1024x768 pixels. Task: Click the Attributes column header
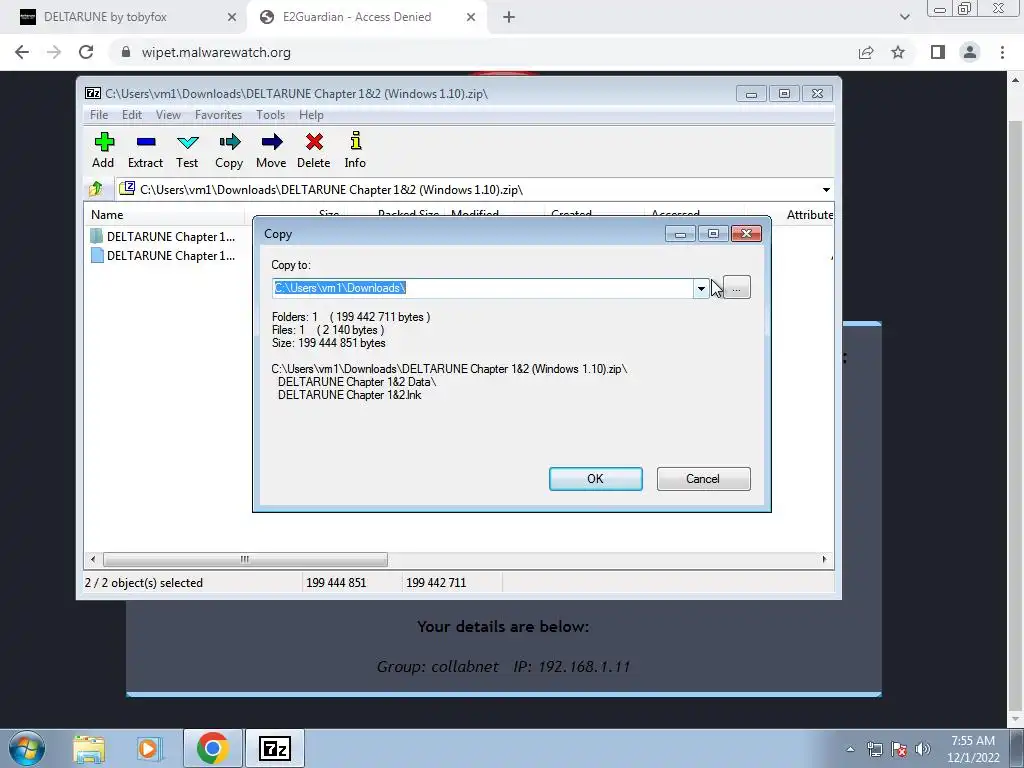(809, 215)
